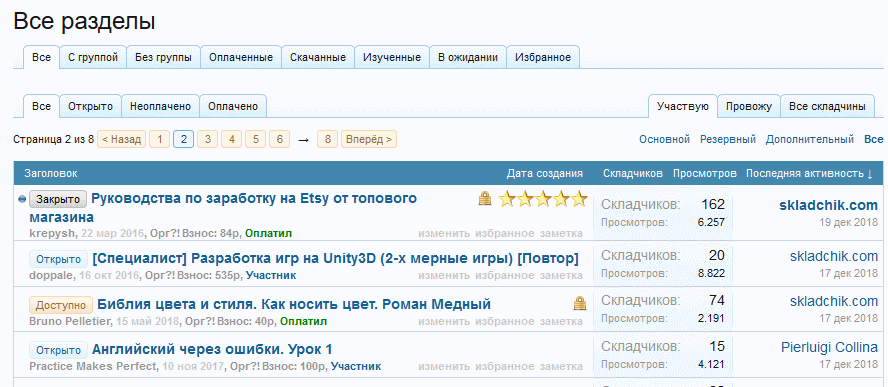
Task: Click избранное on the Unity3D row
Action: (505, 276)
